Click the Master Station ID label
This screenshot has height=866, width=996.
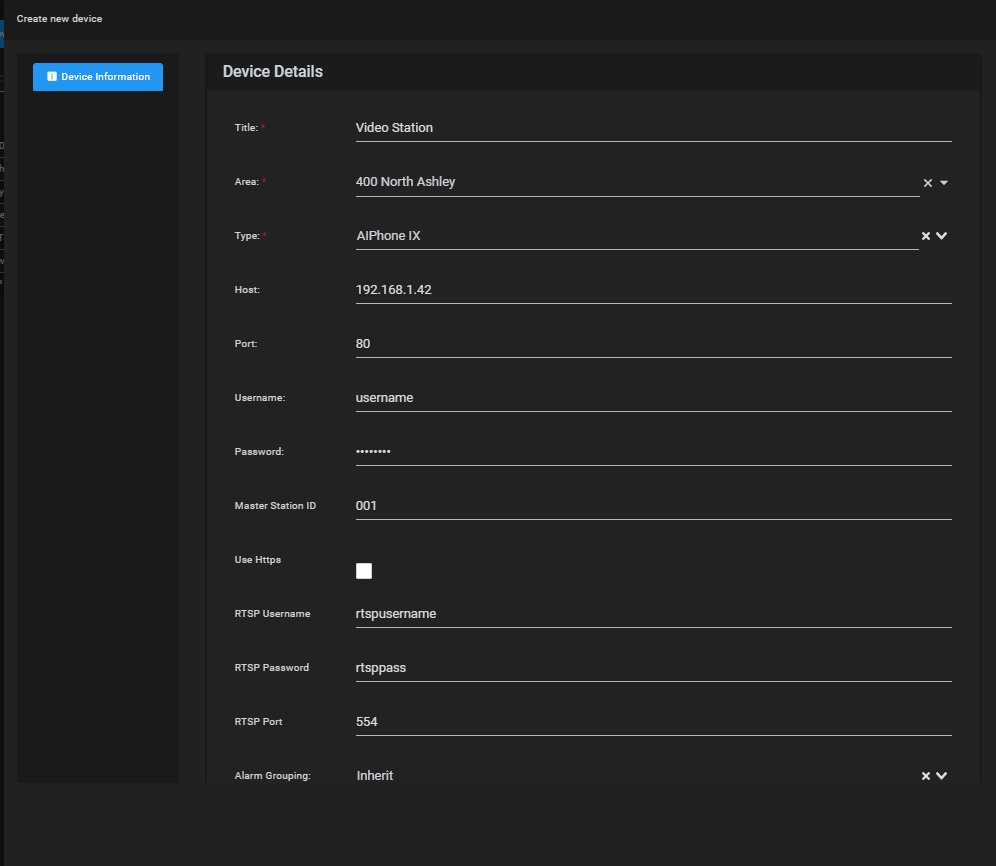pos(275,506)
